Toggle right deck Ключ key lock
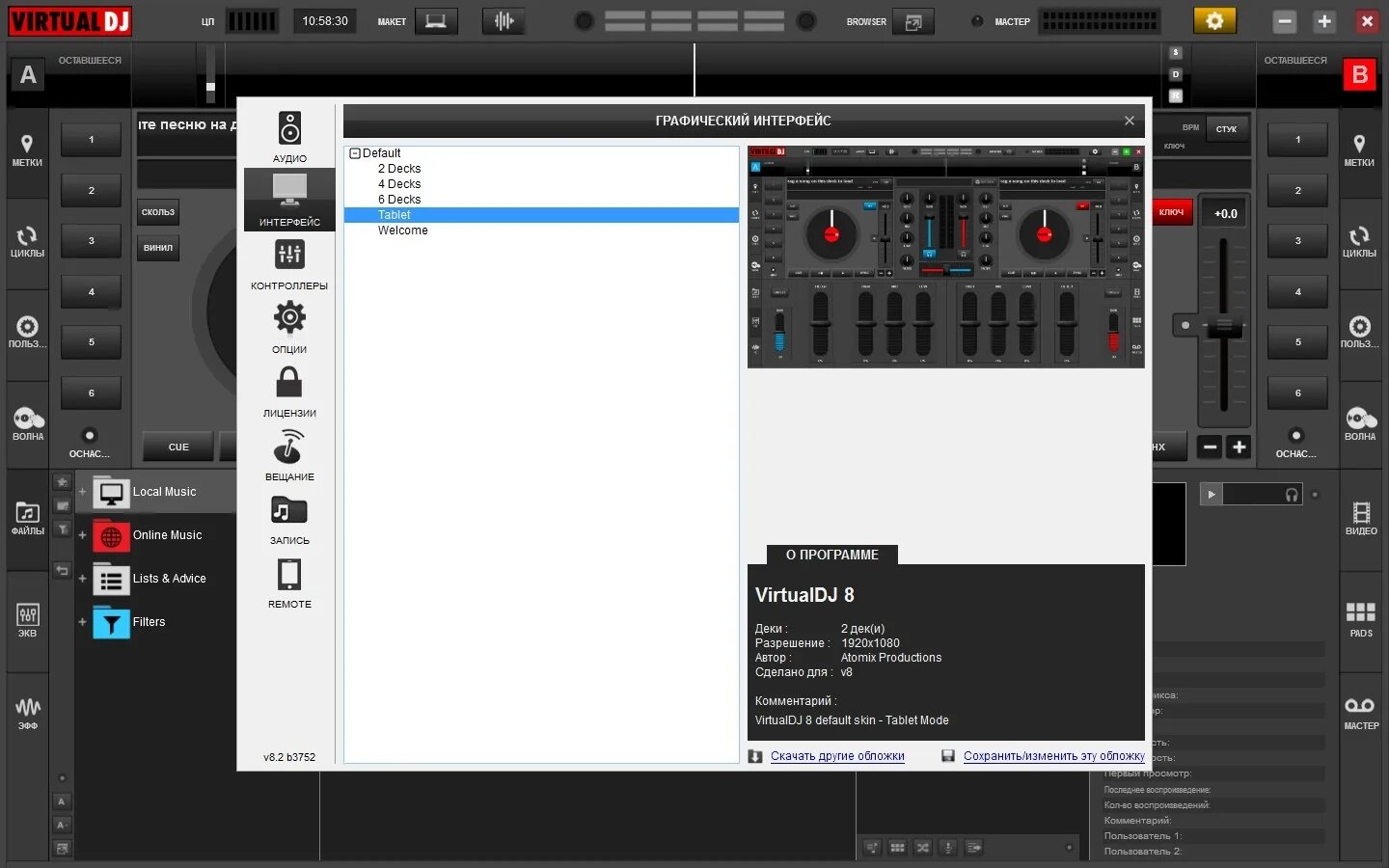 point(1171,212)
